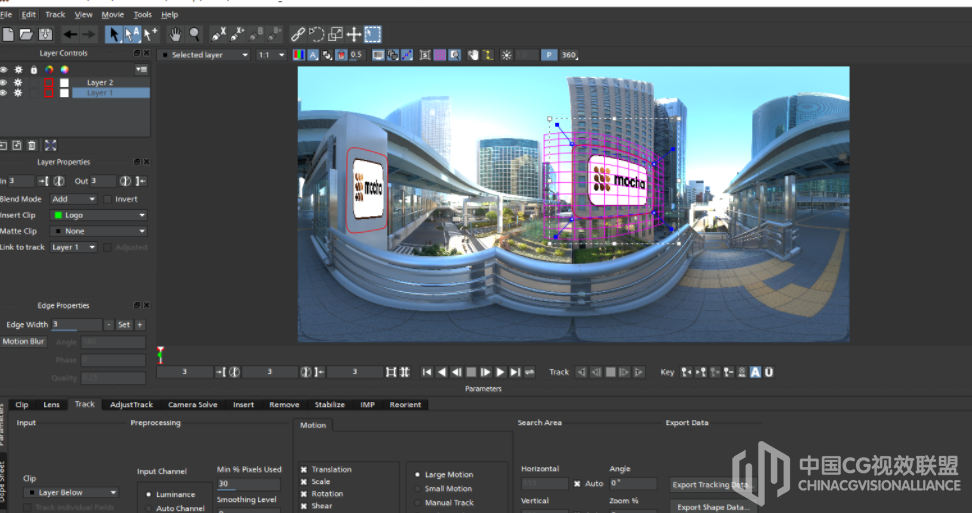The width and height of the screenshot is (972, 513).
Task: Switch to the Reorient tab
Action: (x=405, y=405)
